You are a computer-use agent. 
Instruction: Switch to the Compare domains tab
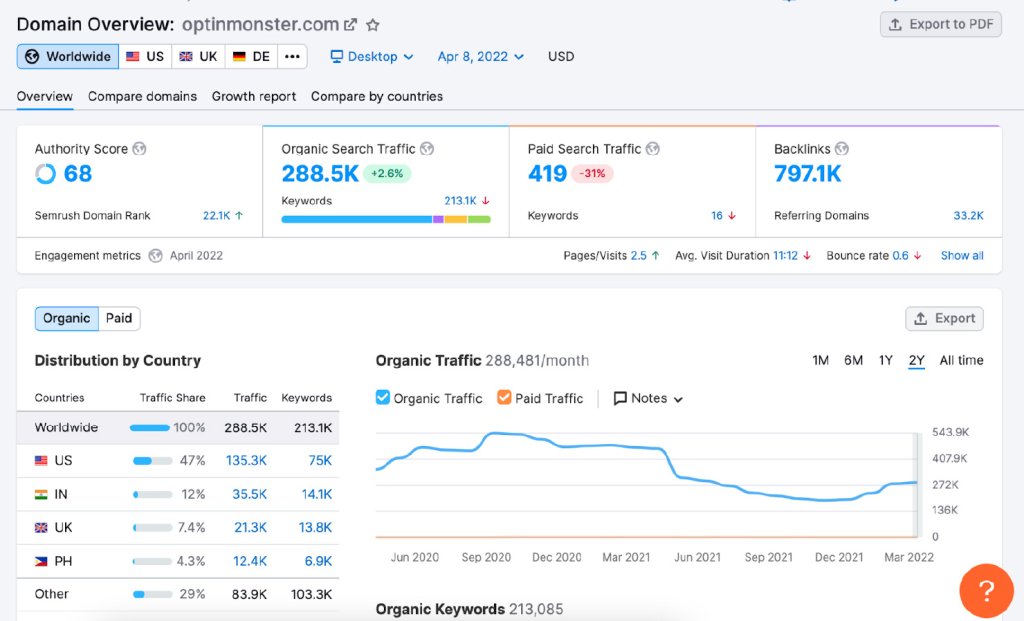coord(142,96)
